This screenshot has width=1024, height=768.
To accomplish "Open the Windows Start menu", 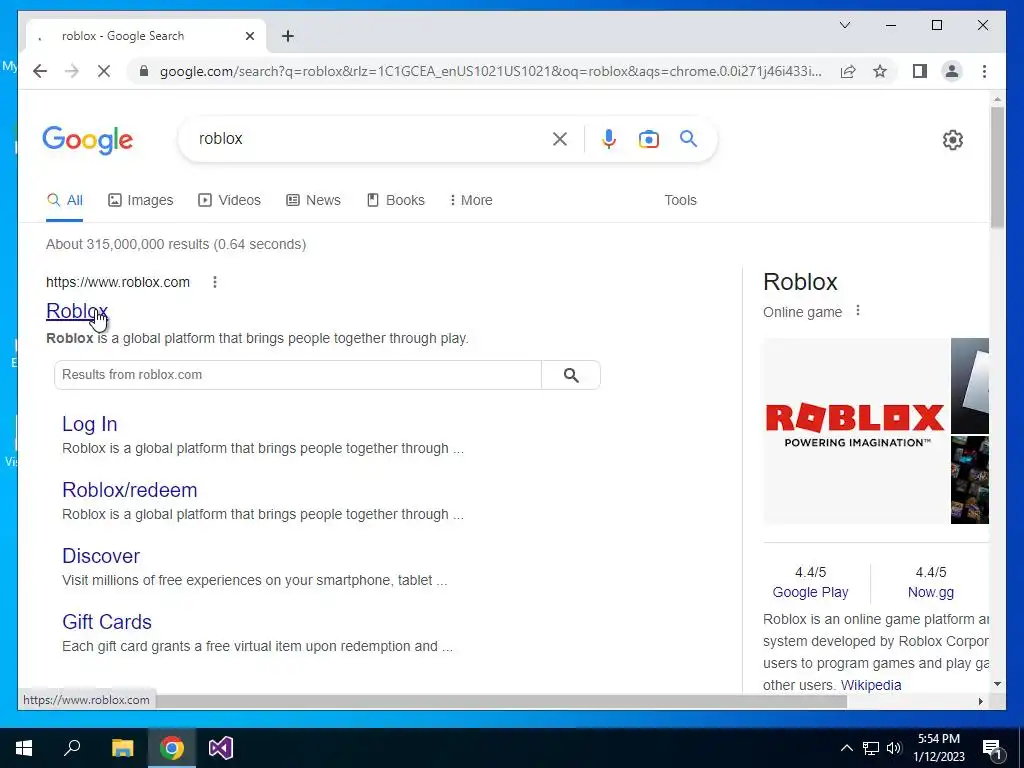I will (x=24, y=748).
